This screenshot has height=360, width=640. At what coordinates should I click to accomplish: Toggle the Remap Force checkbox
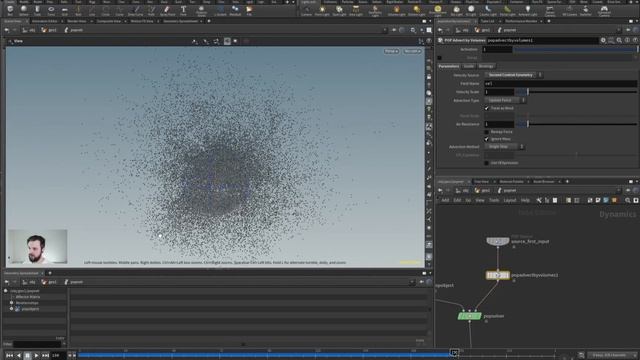point(487,132)
